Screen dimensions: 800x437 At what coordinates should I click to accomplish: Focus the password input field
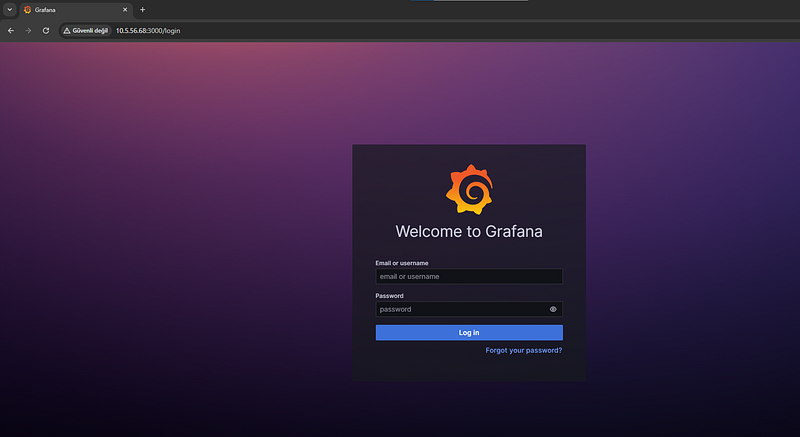469,309
